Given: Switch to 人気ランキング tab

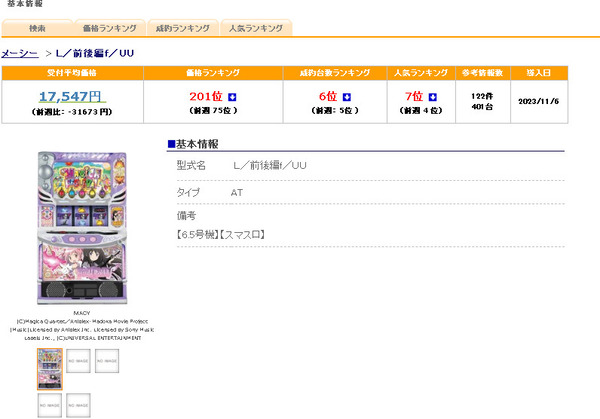Looking at the screenshot, I should point(256,28).
